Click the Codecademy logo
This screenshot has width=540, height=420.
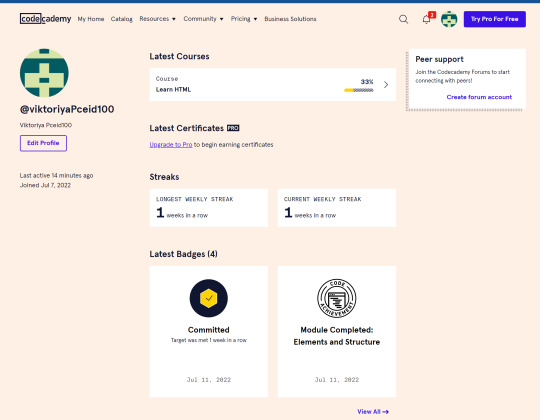tap(45, 19)
